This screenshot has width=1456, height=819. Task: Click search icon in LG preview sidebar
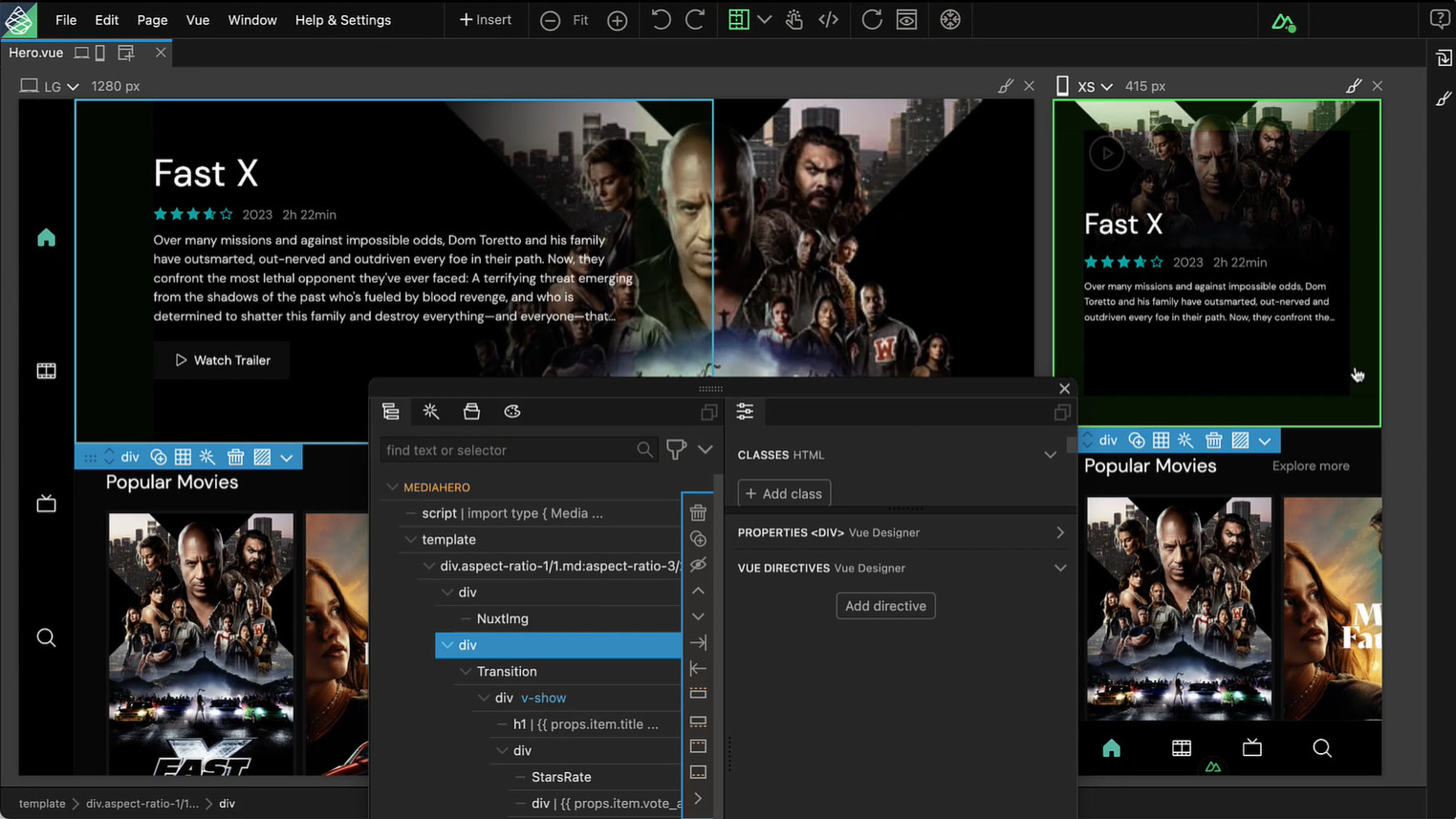pos(46,637)
